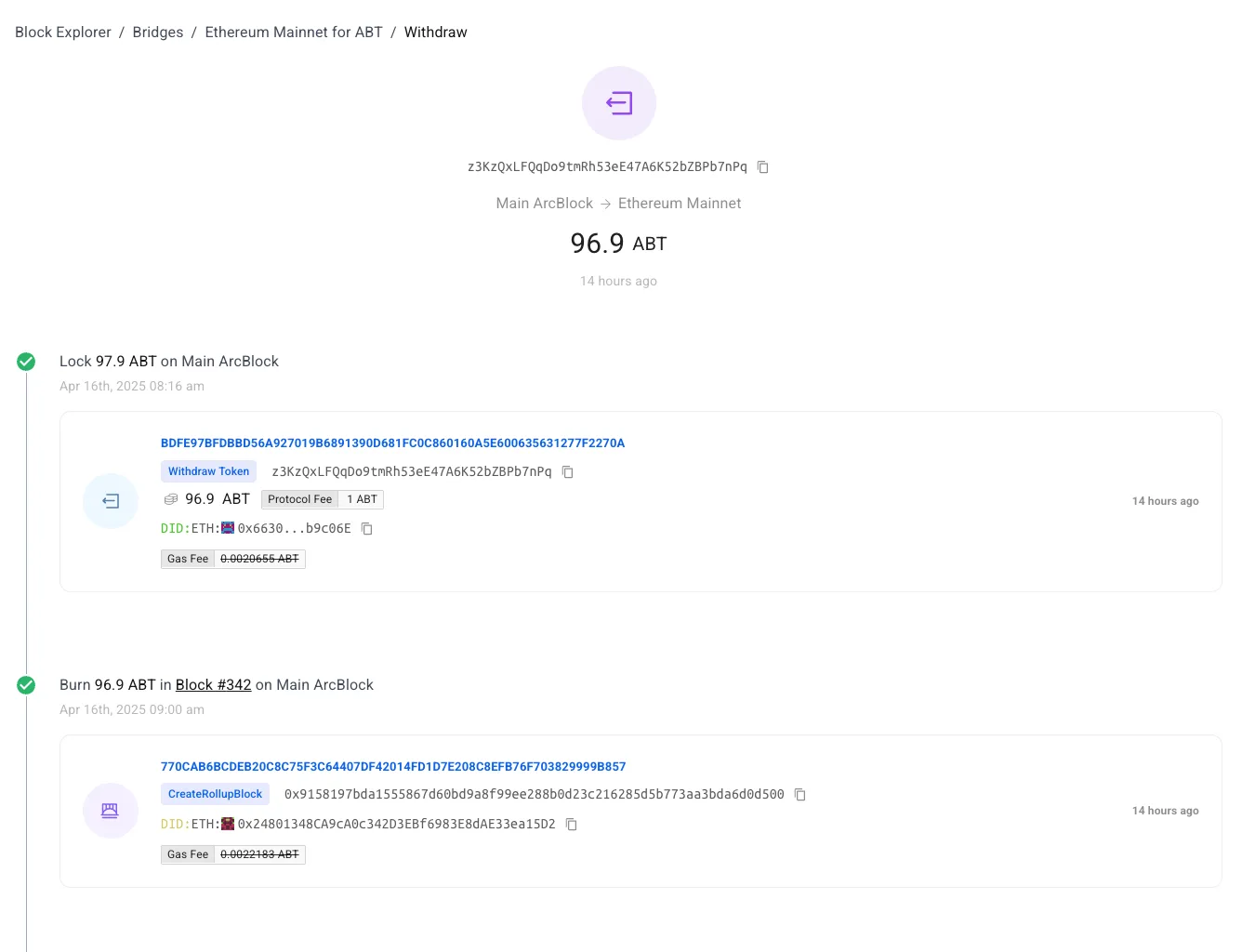
Task: Select address text 0x6630...b9c06E
Action: 295,528
